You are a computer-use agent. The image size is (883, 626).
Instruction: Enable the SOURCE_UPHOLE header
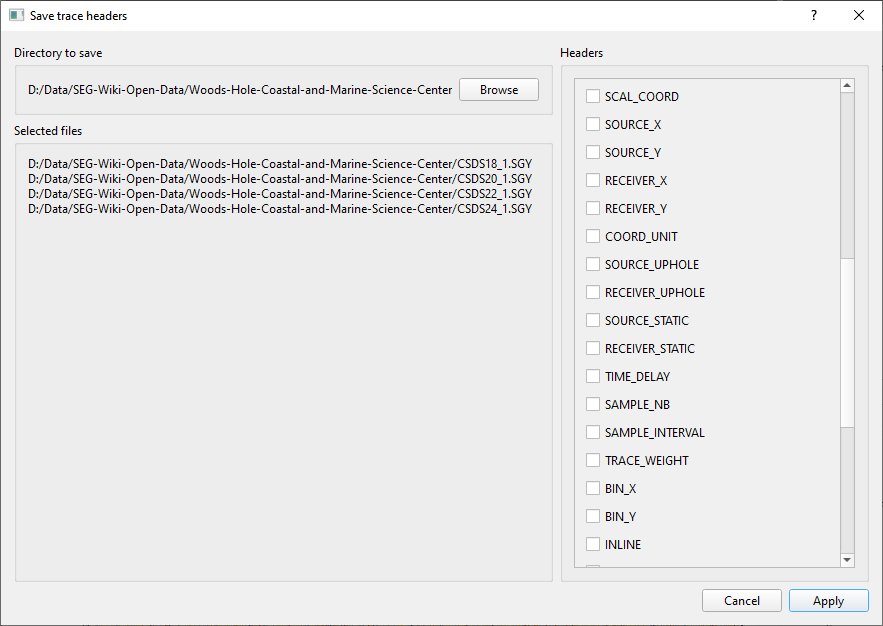[593, 265]
